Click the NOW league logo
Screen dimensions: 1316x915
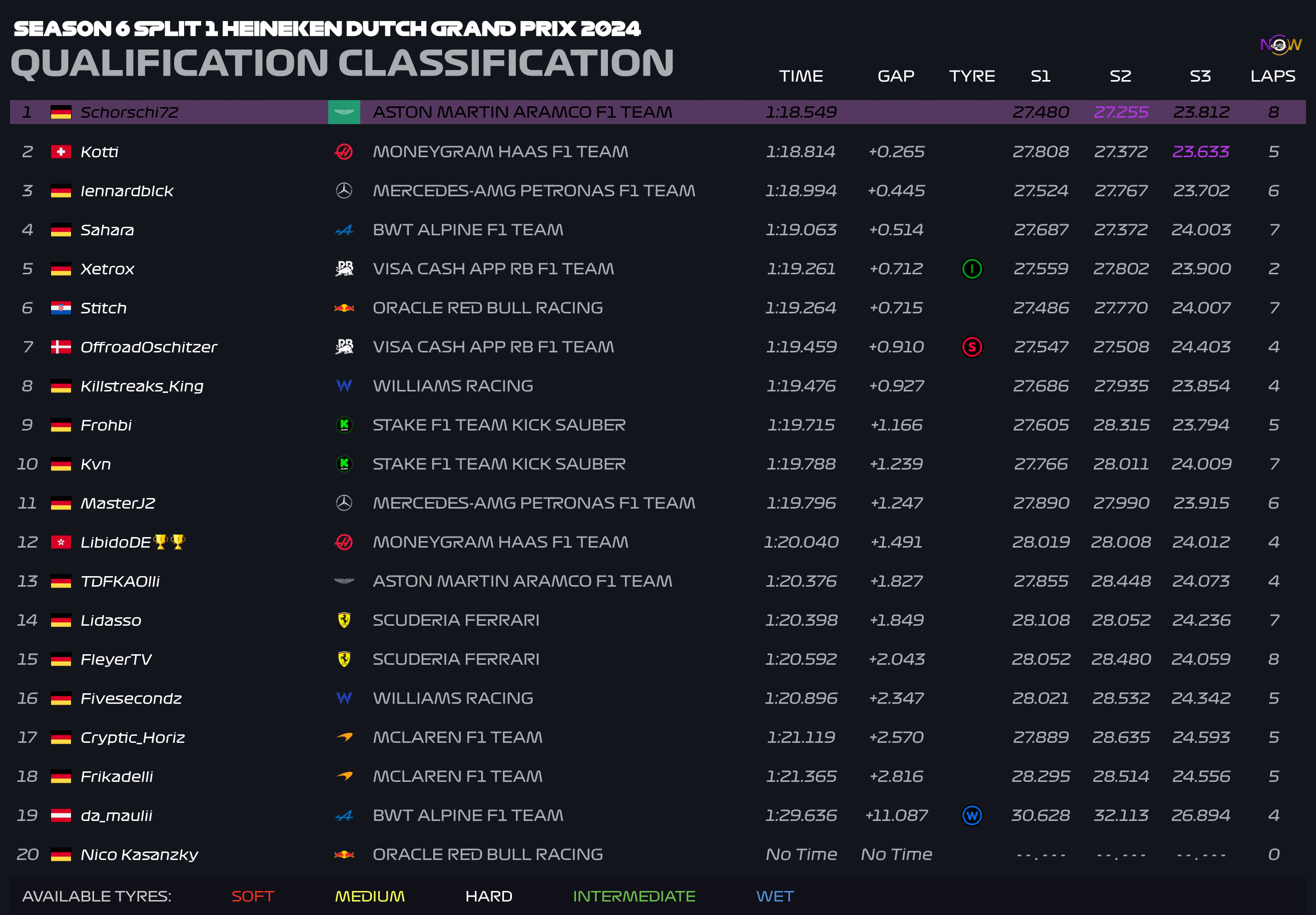point(1280,45)
